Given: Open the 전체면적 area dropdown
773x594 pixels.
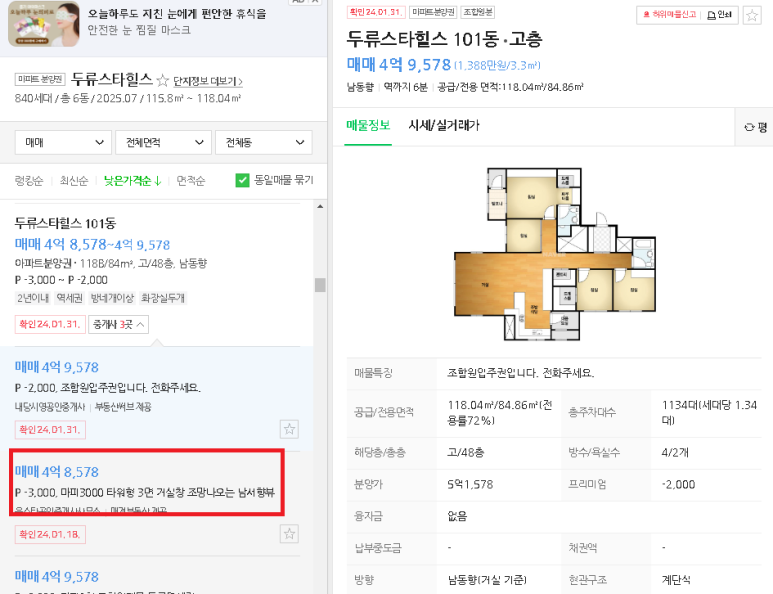Looking at the screenshot, I should pos(163,142).
